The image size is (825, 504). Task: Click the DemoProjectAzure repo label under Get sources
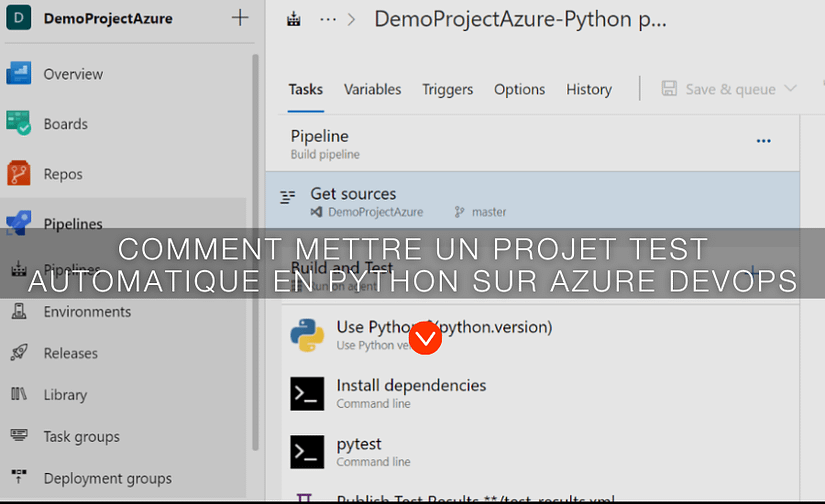pos(376,212)
